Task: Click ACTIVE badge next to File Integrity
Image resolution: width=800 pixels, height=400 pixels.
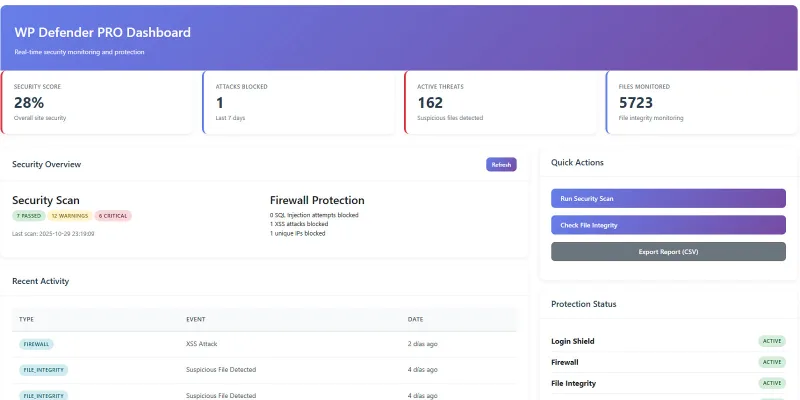Action: click(x=772, y=383)
